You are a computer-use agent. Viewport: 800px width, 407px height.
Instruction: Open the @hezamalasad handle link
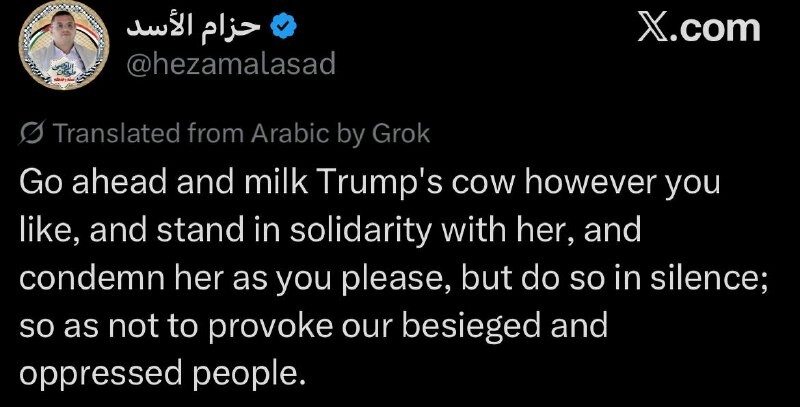coord(231,65)
